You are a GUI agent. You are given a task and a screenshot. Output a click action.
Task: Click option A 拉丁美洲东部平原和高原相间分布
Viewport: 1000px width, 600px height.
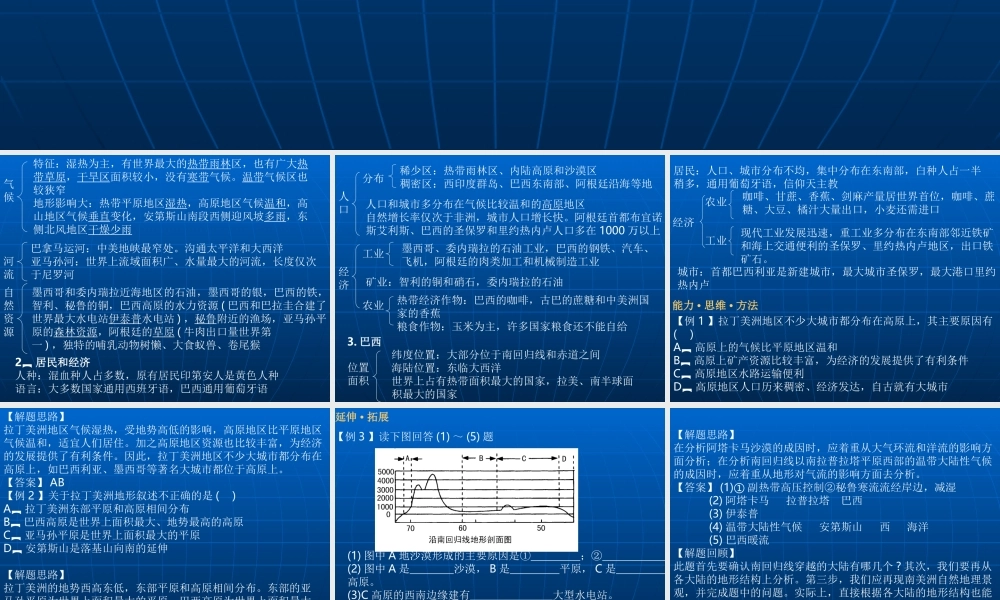(96, 509)
